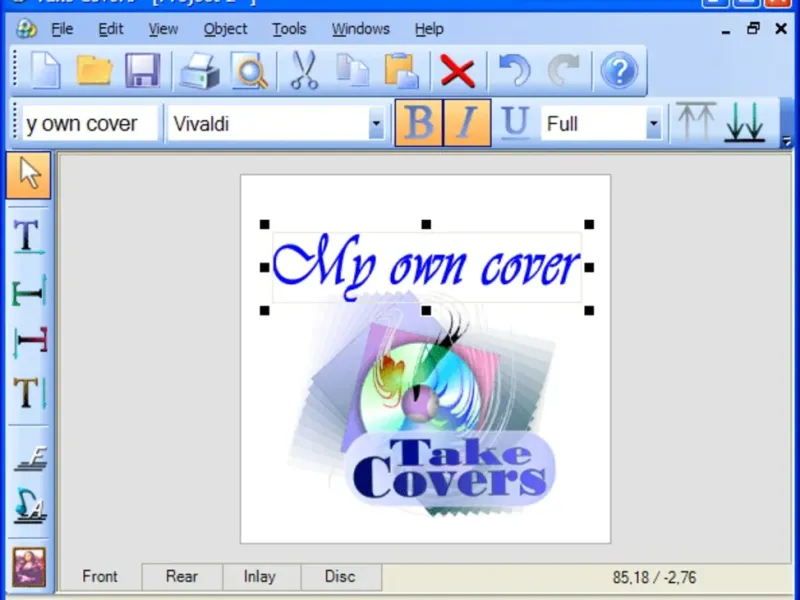Save the project with the floppy disk icon
Screen dimensions: 800x600
pyautogui.click(x=143, y=70)
